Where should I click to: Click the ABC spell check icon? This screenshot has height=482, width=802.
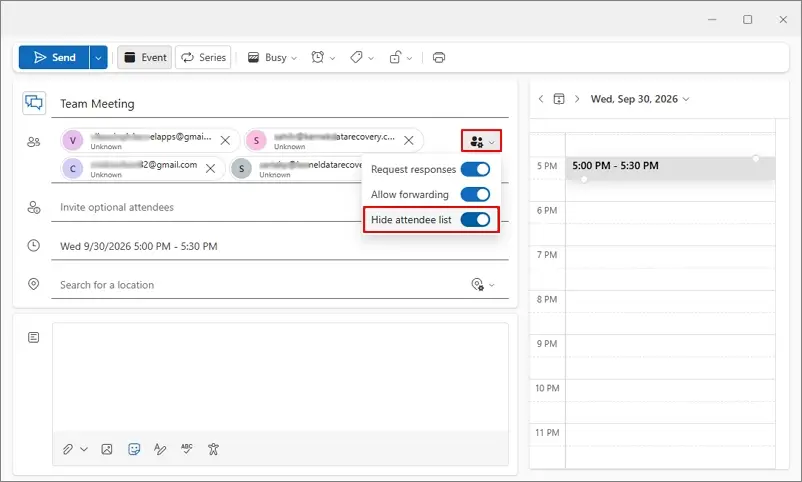click(x=187, y=449)
